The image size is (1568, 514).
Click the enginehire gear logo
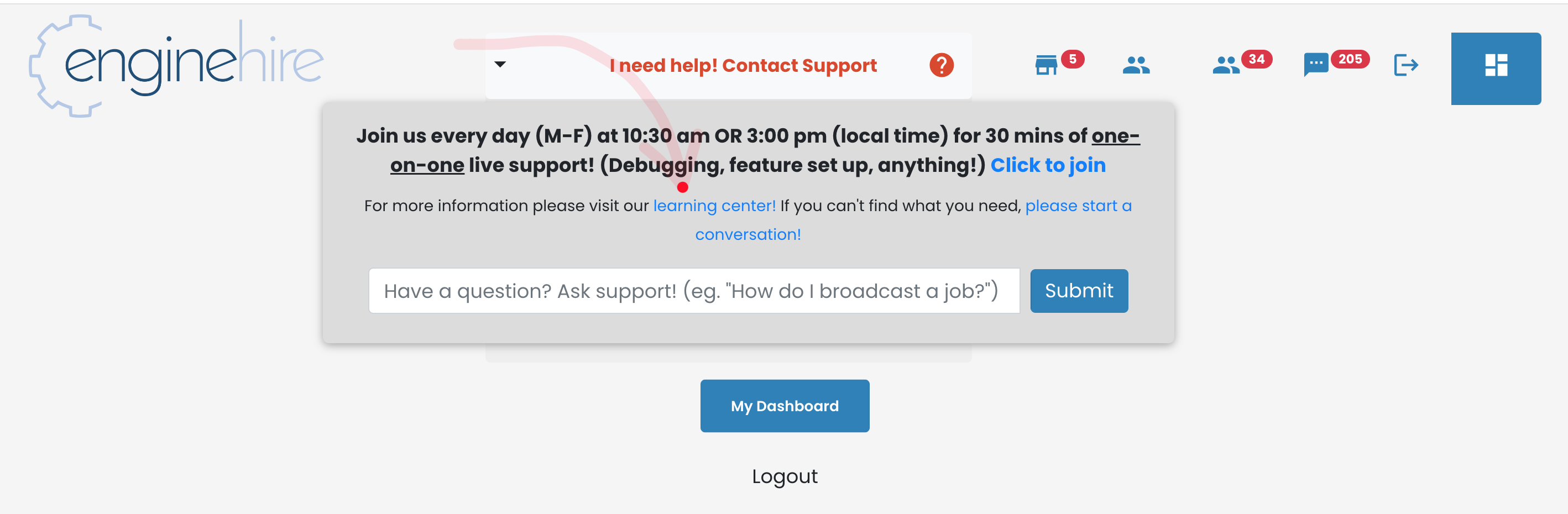tap(176, 65)
